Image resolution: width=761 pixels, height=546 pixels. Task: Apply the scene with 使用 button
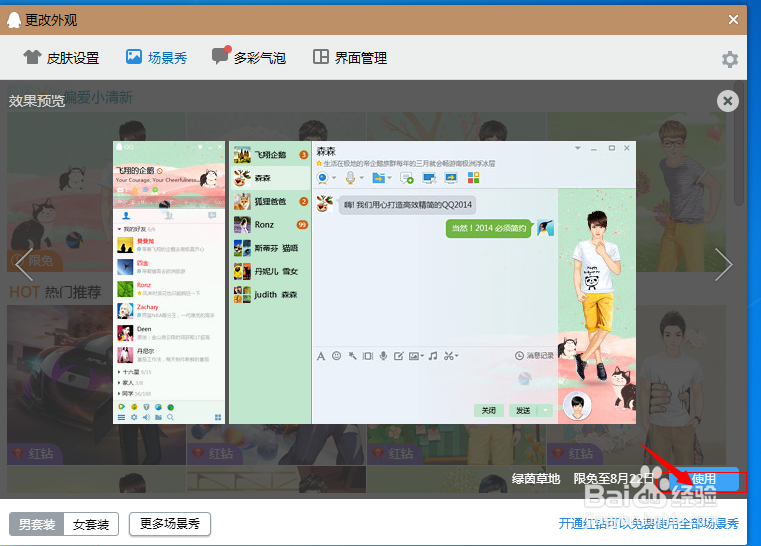704,480
